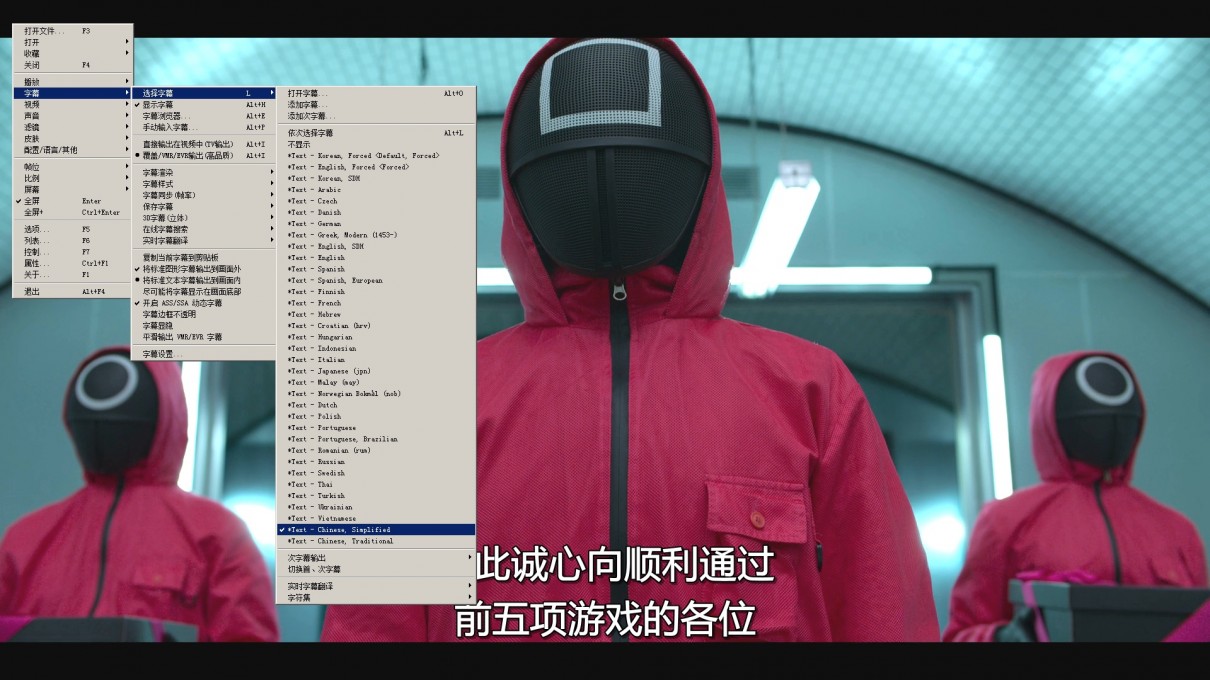
Task: Click 切换首、次字幕 entry
Action: (376, 569)
